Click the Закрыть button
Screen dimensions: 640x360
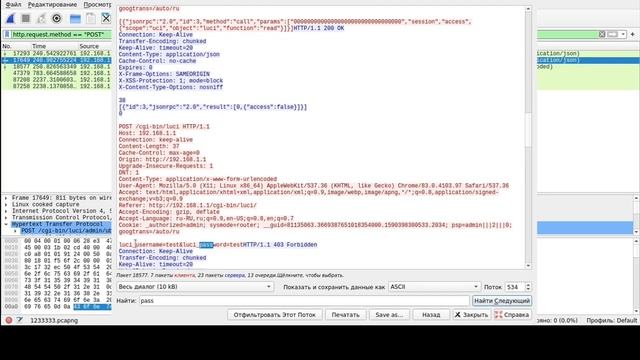click(x=471, y=315)
